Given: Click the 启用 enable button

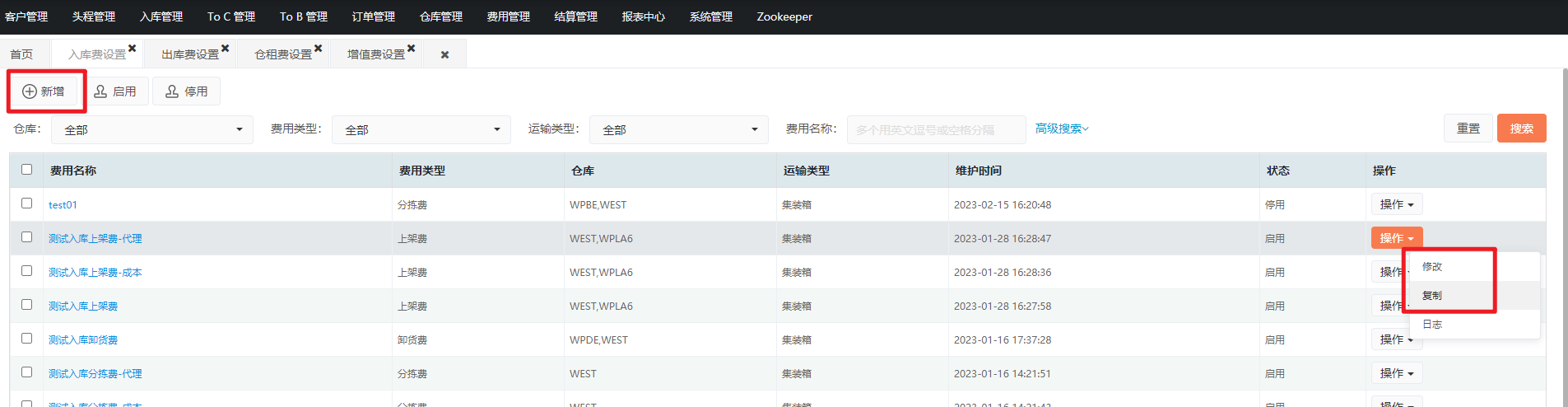Looking at the screenshot, I should [114, 91].
